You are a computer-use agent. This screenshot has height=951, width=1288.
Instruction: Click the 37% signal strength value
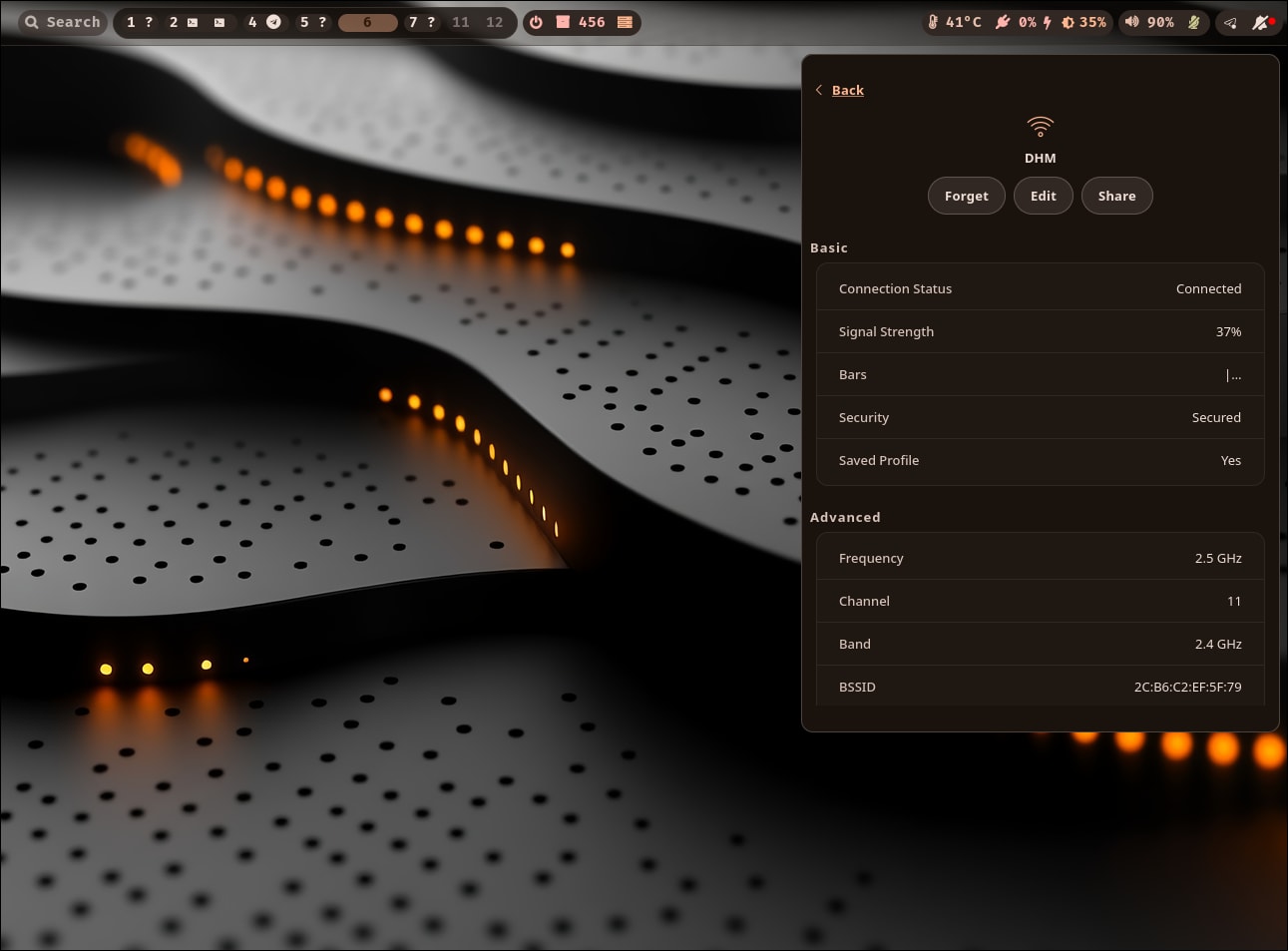(1228, 331)
